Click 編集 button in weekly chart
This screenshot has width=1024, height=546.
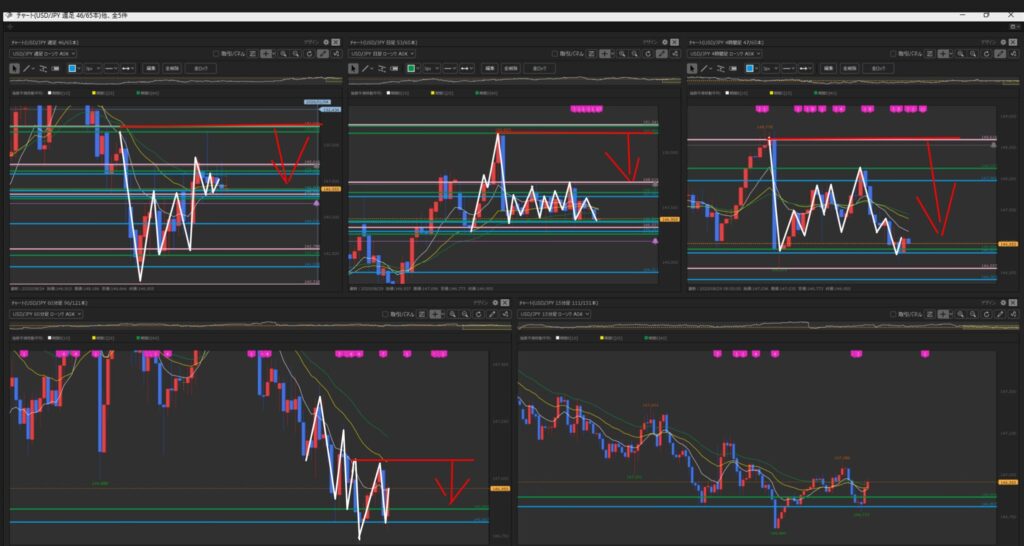[x=151, y=68]
